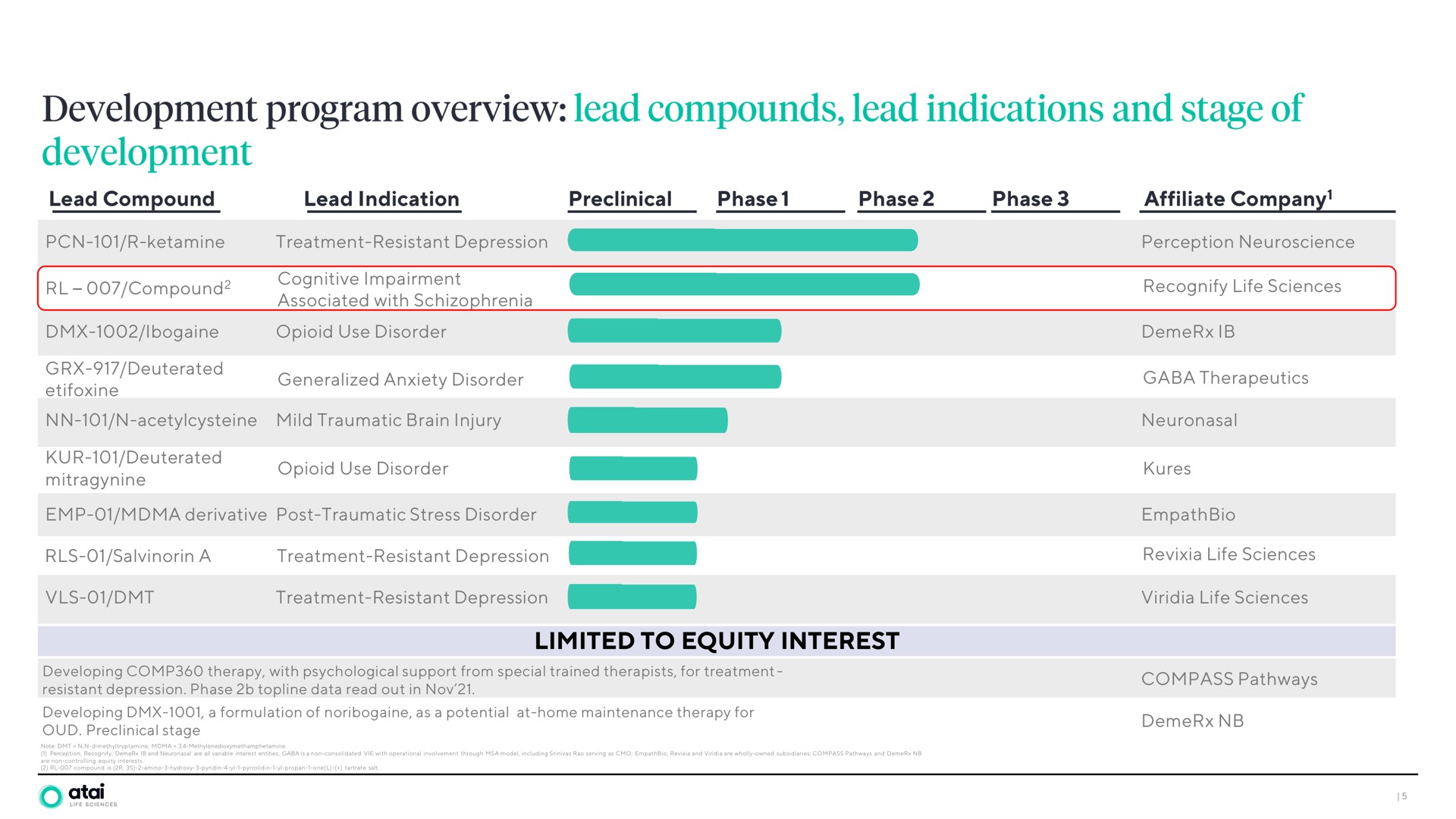This screenshot has width=1456, height=819.
Task: Click the atai Life Sciences logo
Action: click(78, 796)
